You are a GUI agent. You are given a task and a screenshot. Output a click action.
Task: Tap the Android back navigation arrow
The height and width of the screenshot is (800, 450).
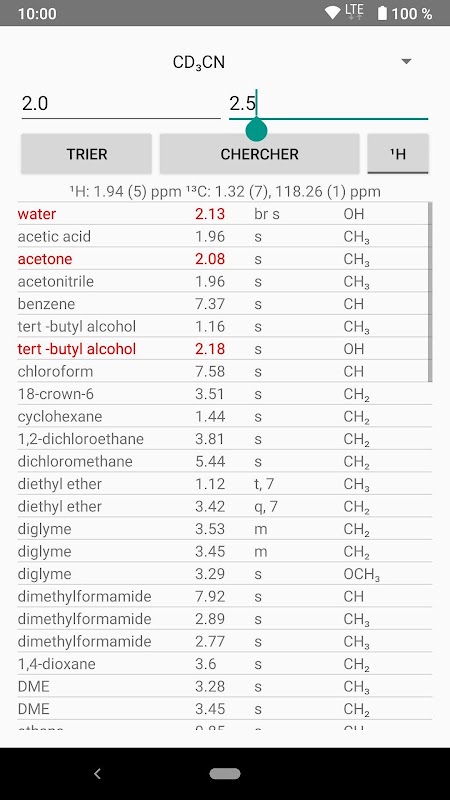[x=97, y=773]
